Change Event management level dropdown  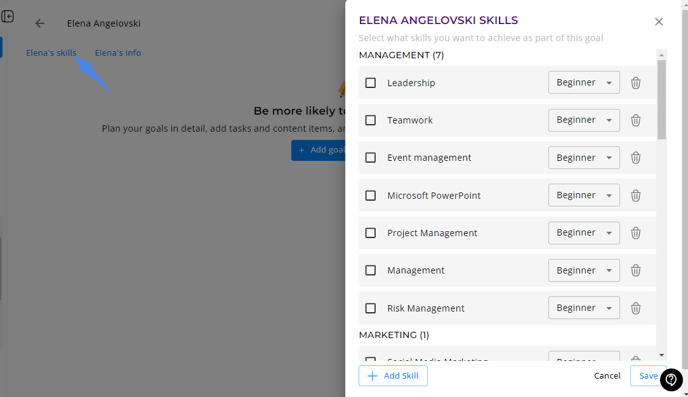(x=584, y=157)
